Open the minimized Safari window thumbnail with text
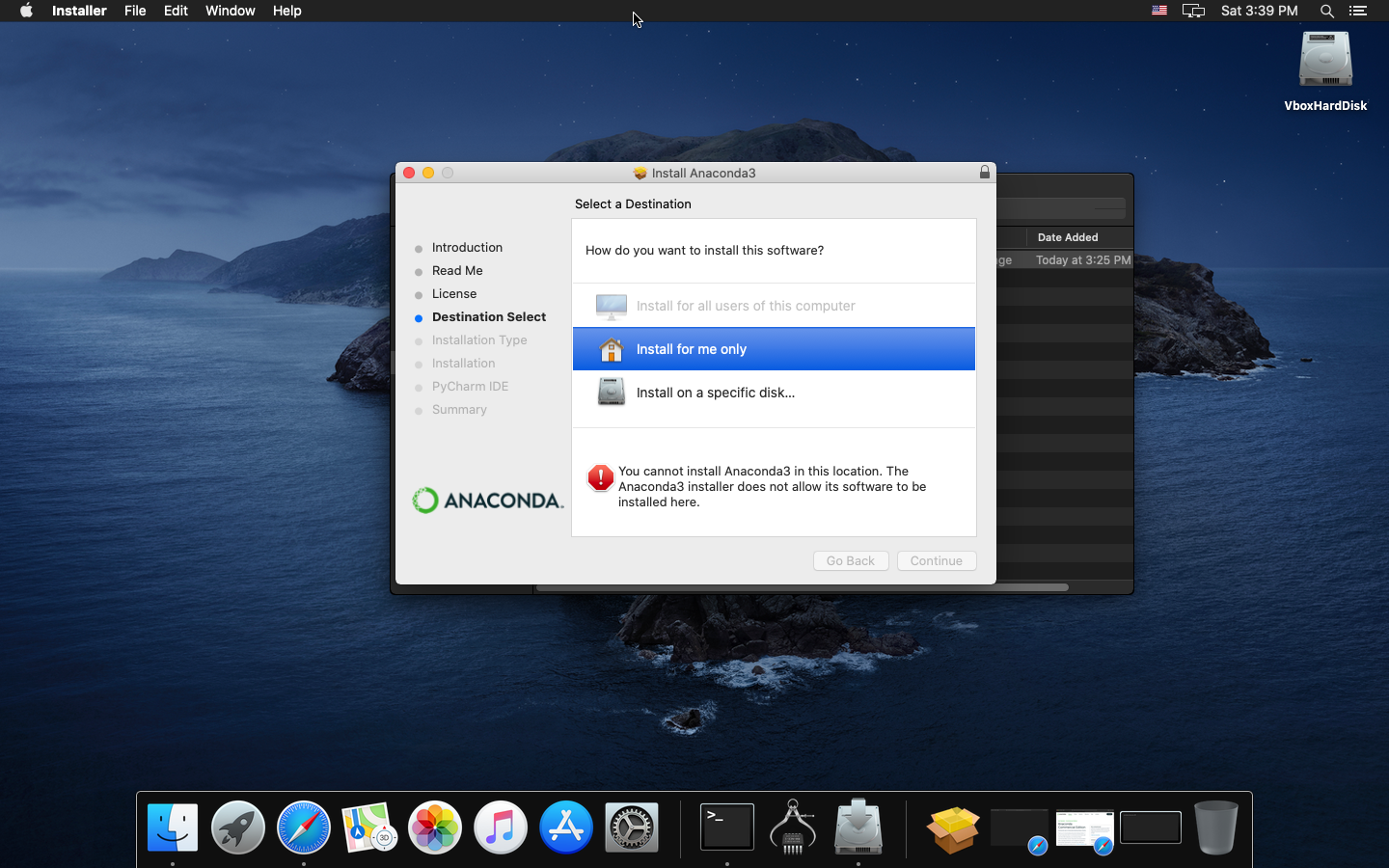 pos(1085,829)
